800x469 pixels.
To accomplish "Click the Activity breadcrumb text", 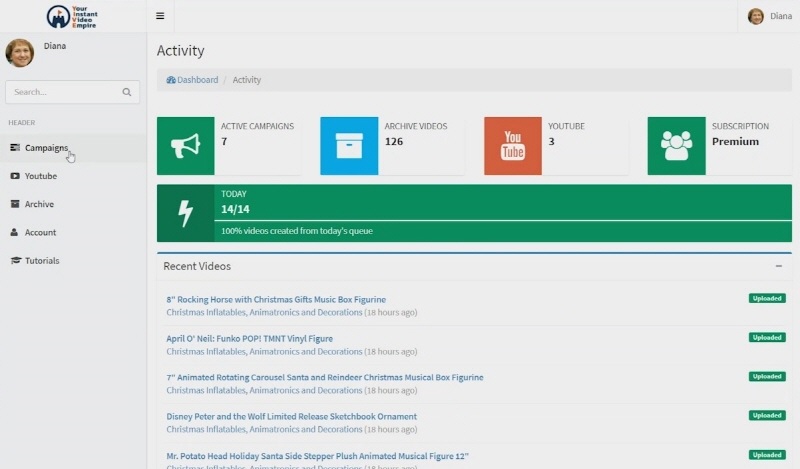I will coord(246,80).
